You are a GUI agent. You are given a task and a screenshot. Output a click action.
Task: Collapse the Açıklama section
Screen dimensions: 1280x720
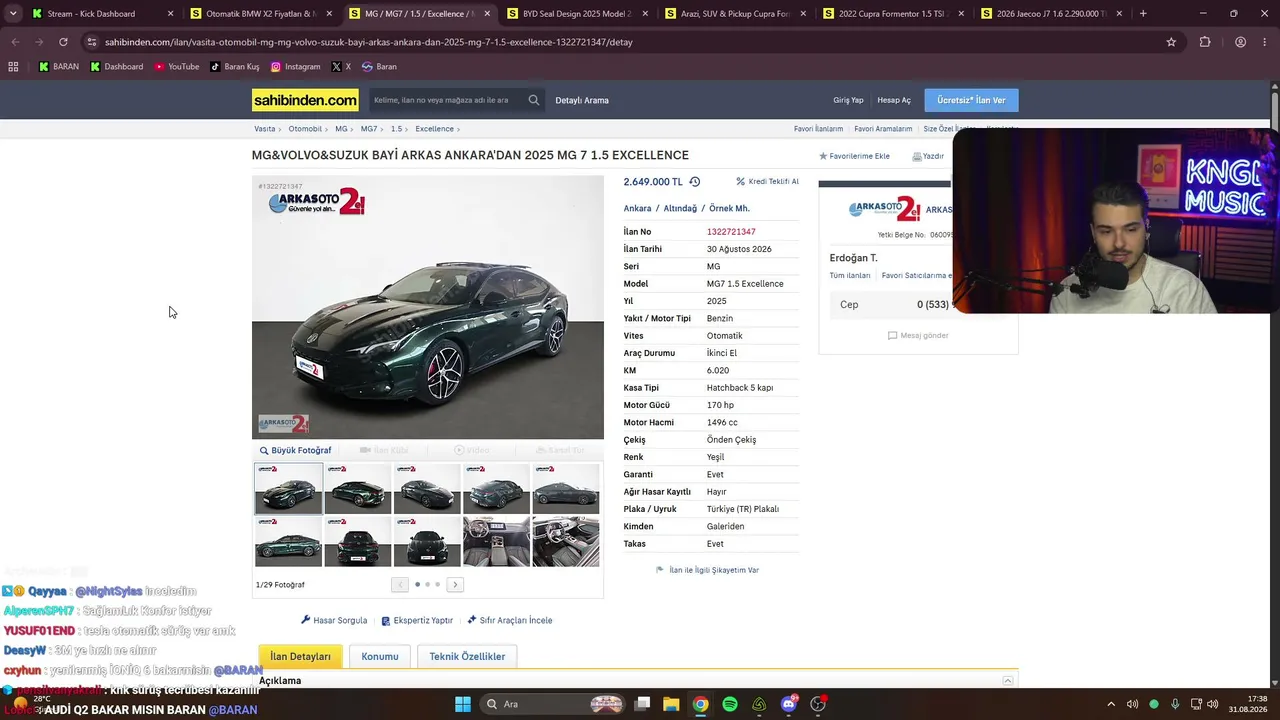tap(1008, 681)
